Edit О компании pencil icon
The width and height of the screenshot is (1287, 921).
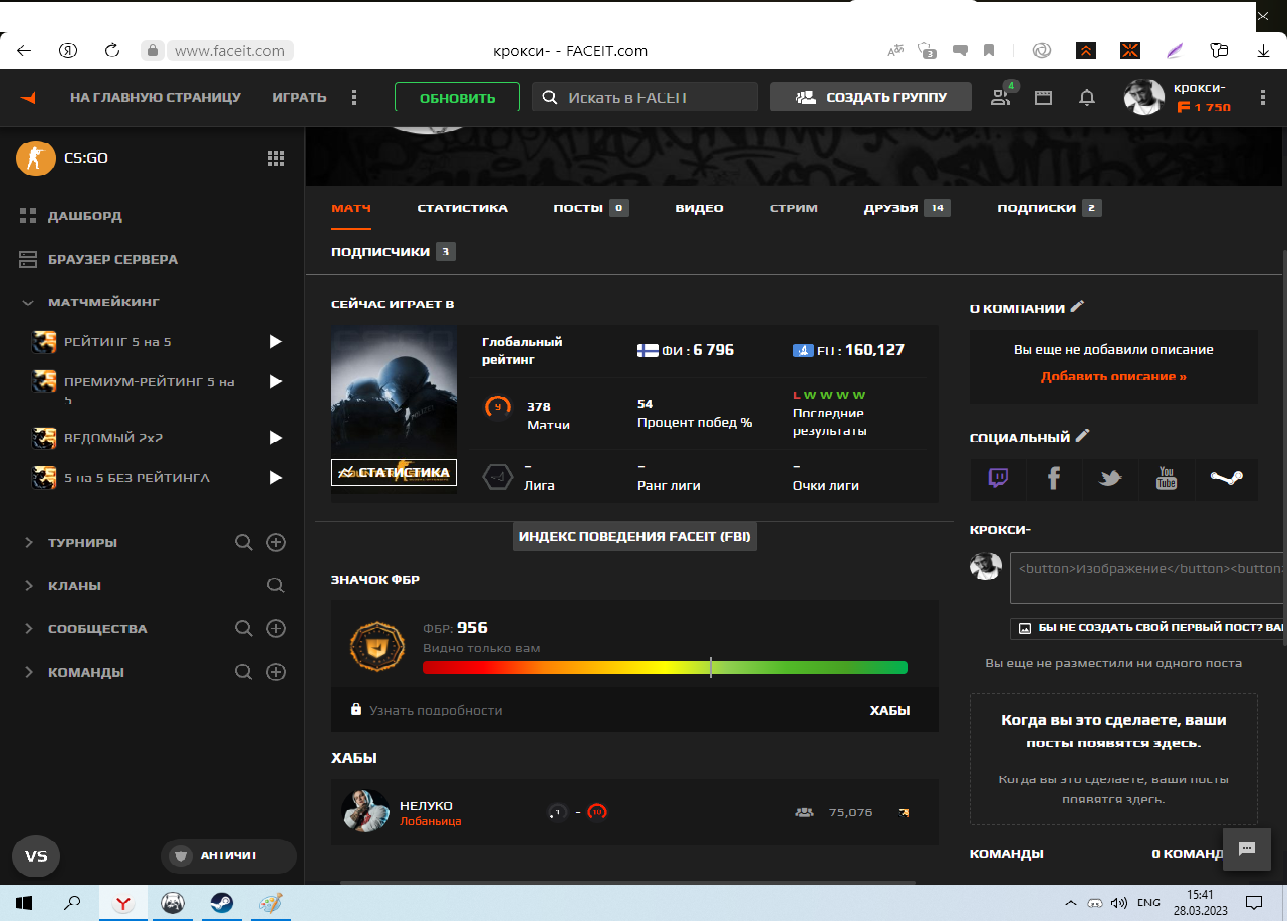tap(1076, 307)
